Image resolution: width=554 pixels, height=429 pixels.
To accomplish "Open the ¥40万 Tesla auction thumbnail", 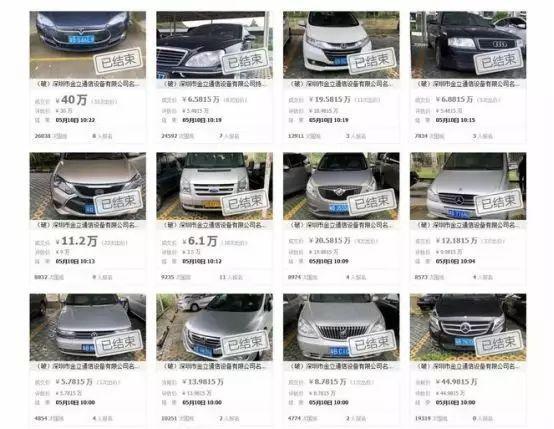I will (x=88, y=45).
